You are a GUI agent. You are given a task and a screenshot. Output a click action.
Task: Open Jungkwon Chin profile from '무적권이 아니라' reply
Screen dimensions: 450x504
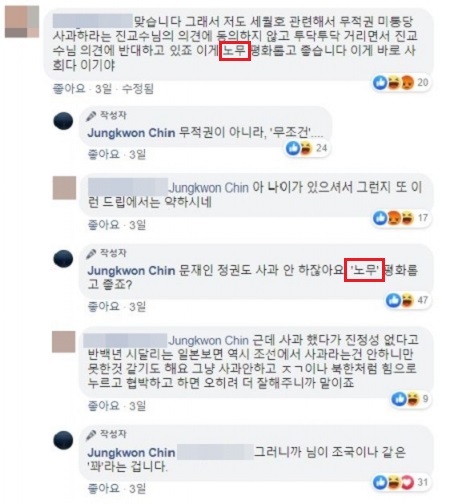131,133
